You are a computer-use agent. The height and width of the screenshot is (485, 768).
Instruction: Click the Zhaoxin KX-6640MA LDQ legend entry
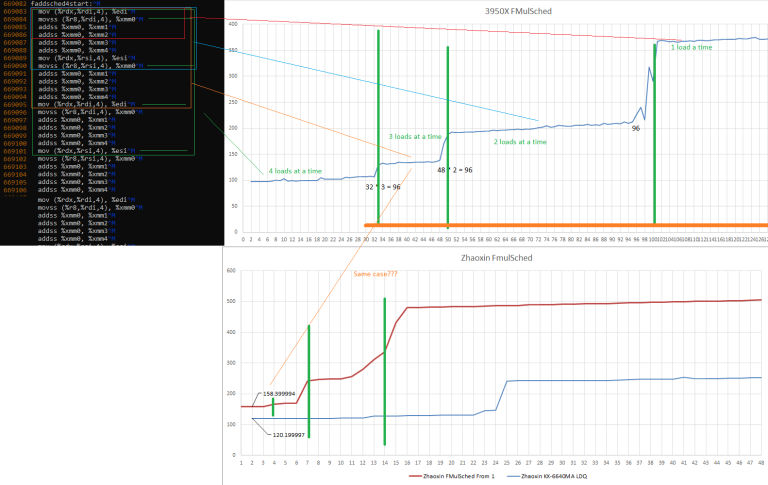(547, 476)
